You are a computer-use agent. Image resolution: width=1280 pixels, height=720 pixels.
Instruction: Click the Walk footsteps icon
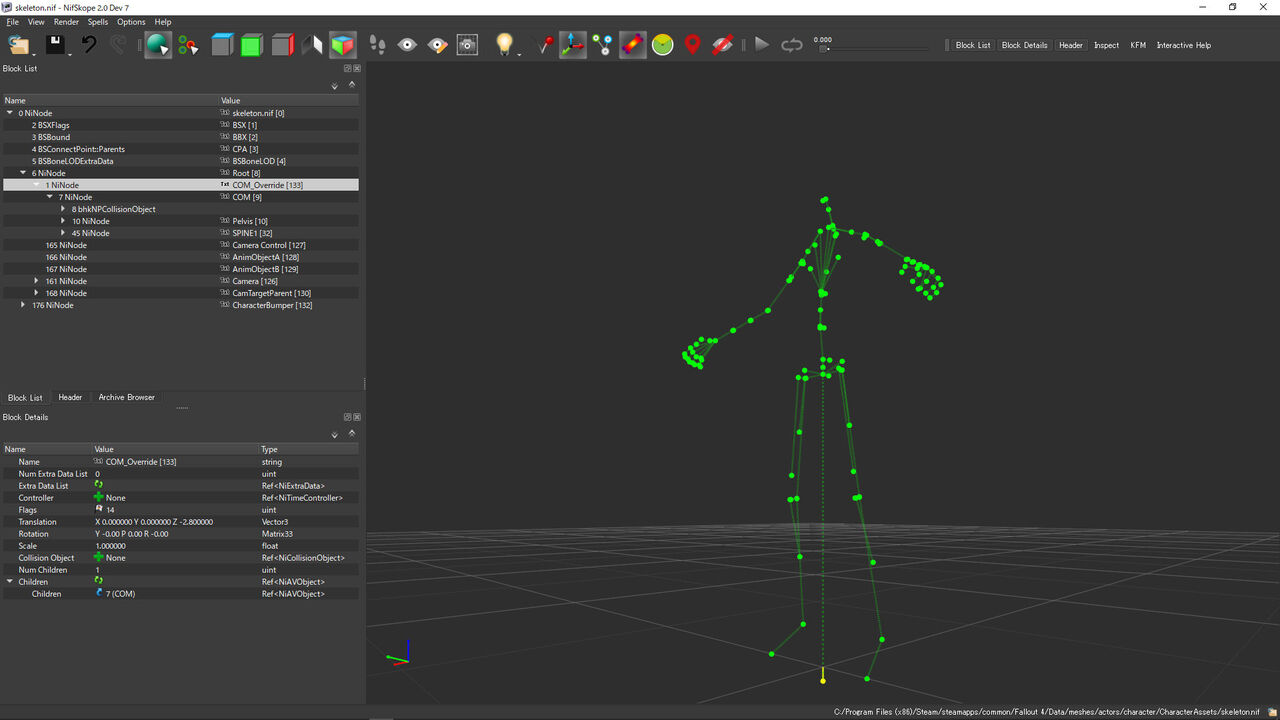[x=377, y=45]
